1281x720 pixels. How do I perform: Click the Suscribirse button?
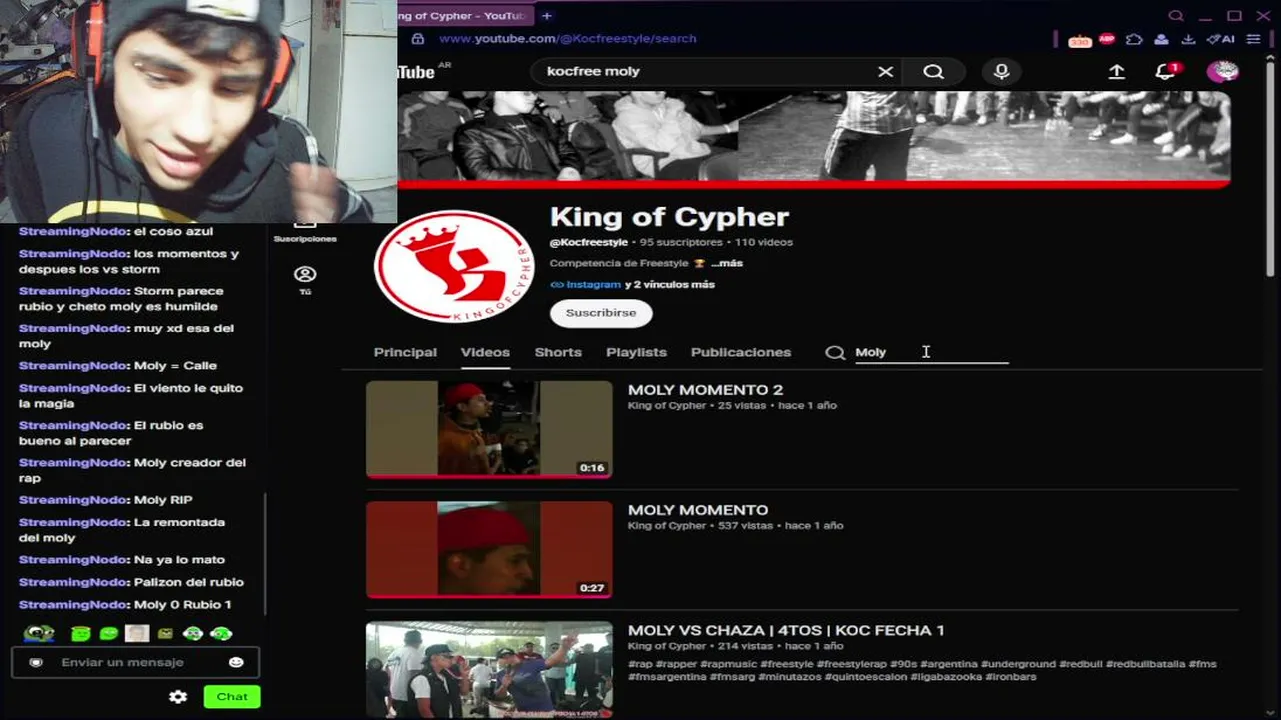601,313
